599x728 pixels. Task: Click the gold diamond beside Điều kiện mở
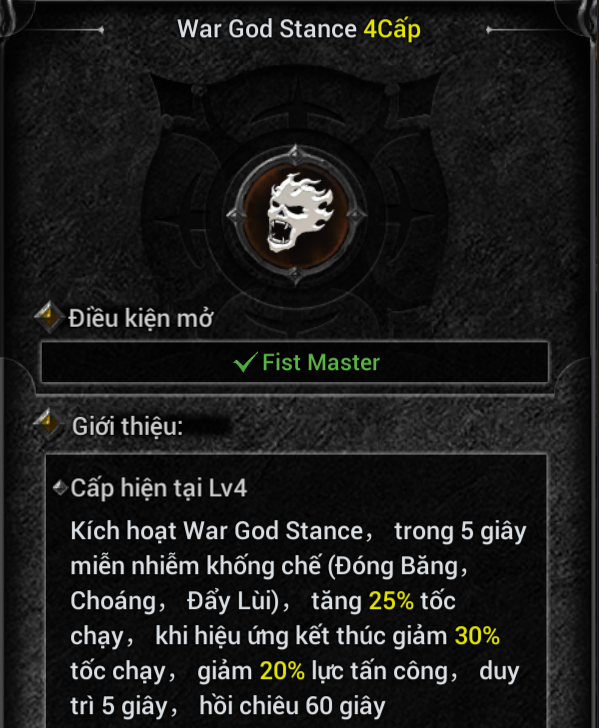(x=49, y=317)
